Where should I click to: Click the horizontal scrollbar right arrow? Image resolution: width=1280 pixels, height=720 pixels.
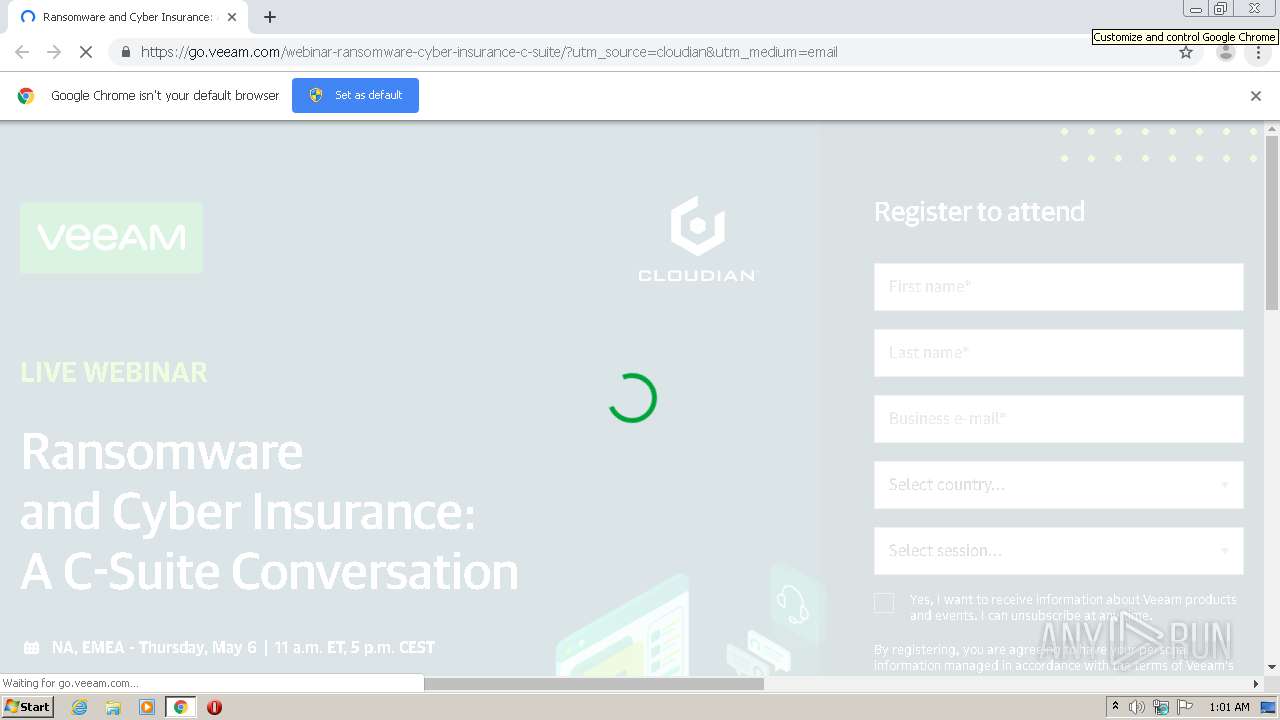(x=1256, y=684)
